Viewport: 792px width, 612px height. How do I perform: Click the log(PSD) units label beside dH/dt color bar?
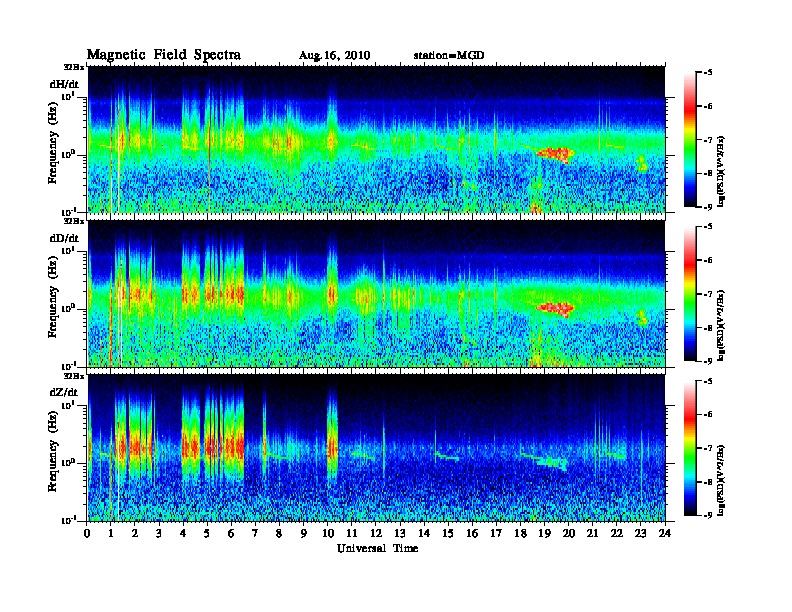pyautogui.click(x=722, y=171)
